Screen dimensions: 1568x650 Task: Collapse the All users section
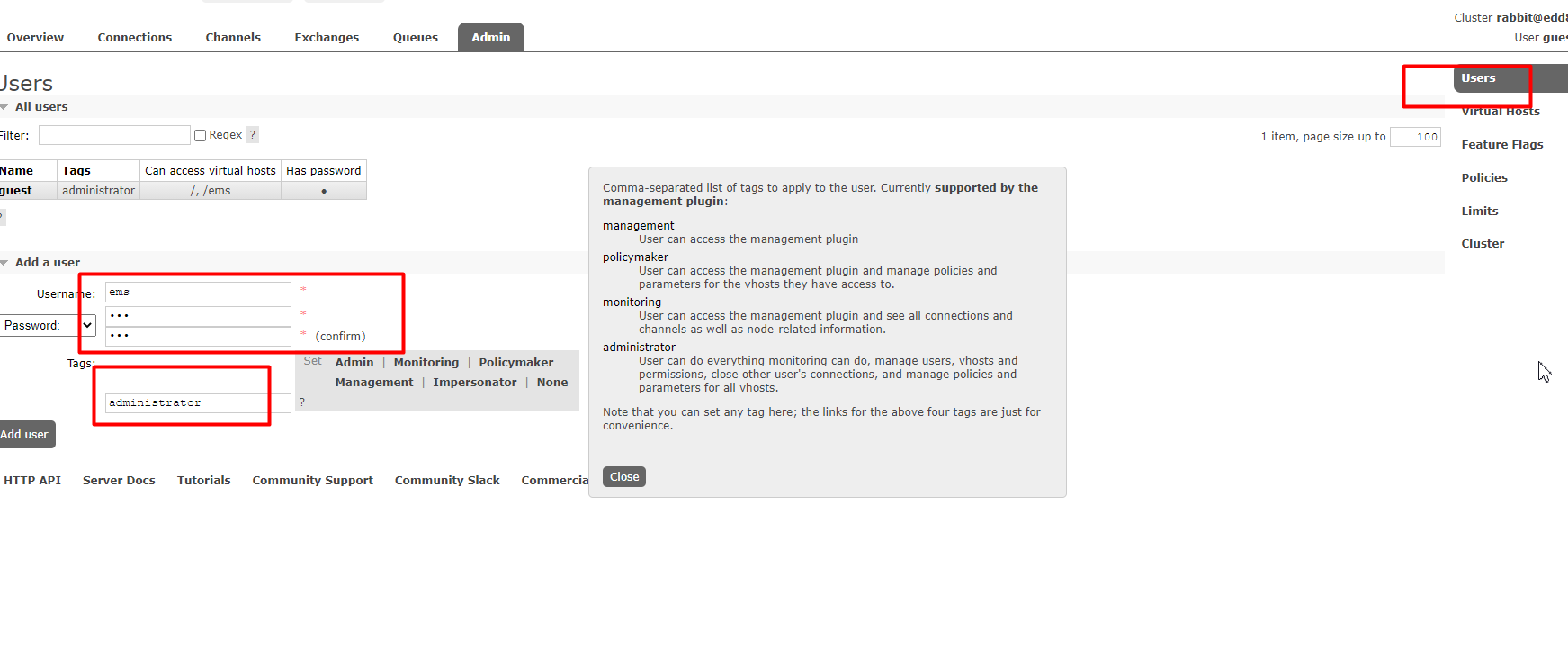(x=40, y=106)
